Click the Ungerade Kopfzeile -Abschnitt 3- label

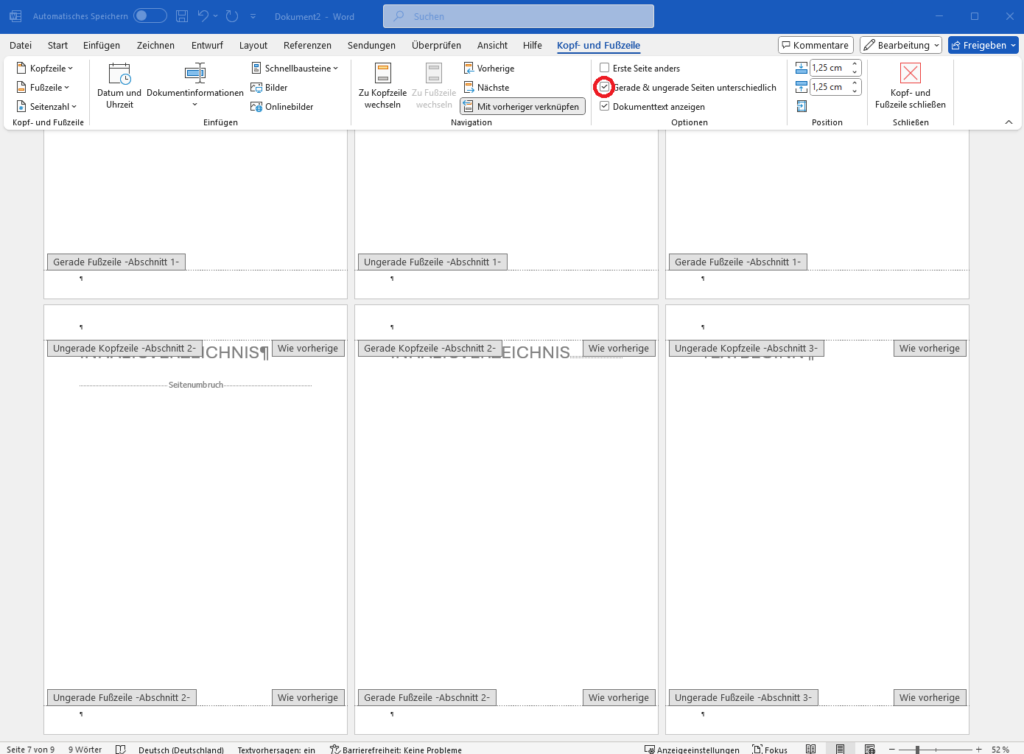746,348
